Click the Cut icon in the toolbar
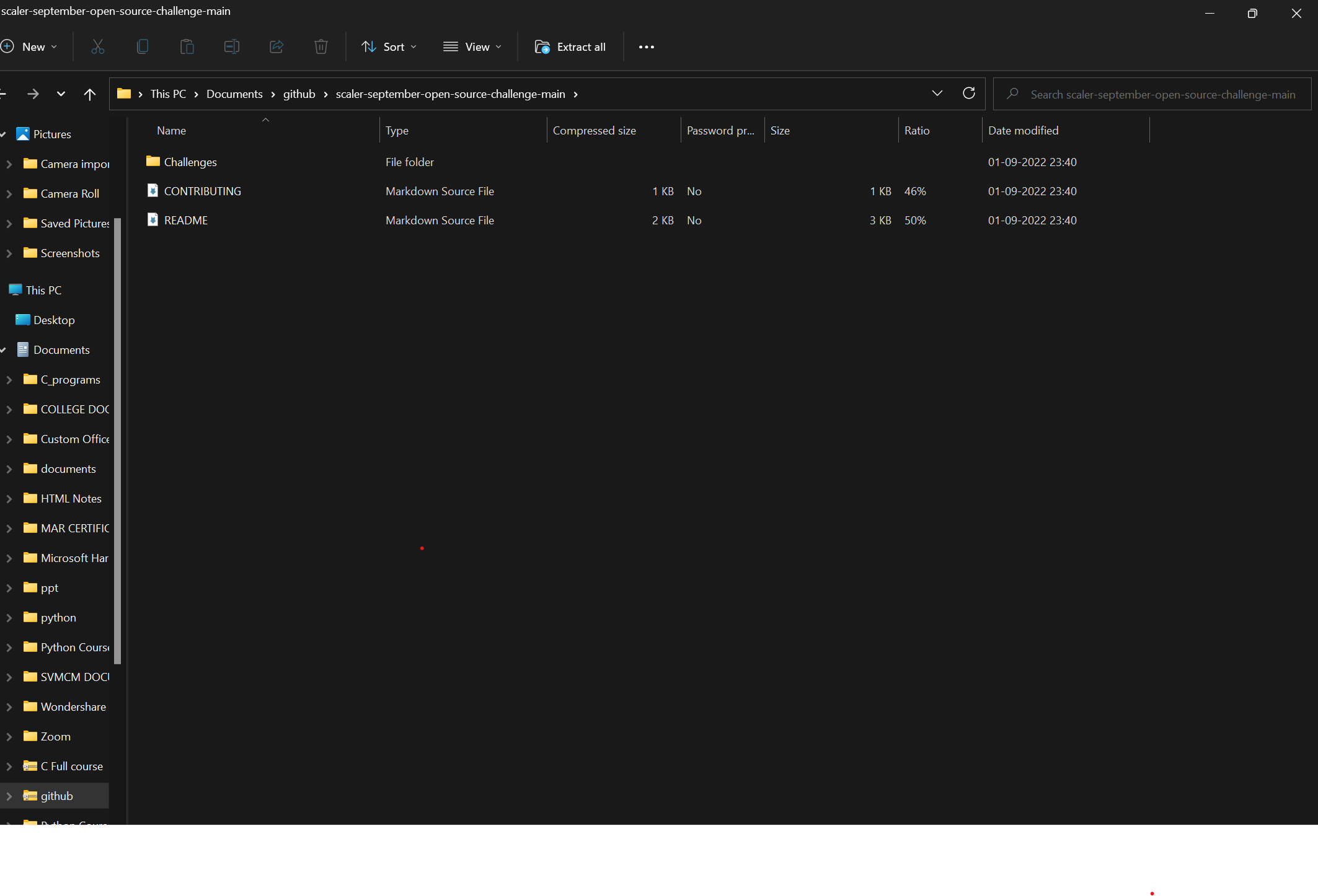This screenshot has height=896, width=1318. [97, 46]
